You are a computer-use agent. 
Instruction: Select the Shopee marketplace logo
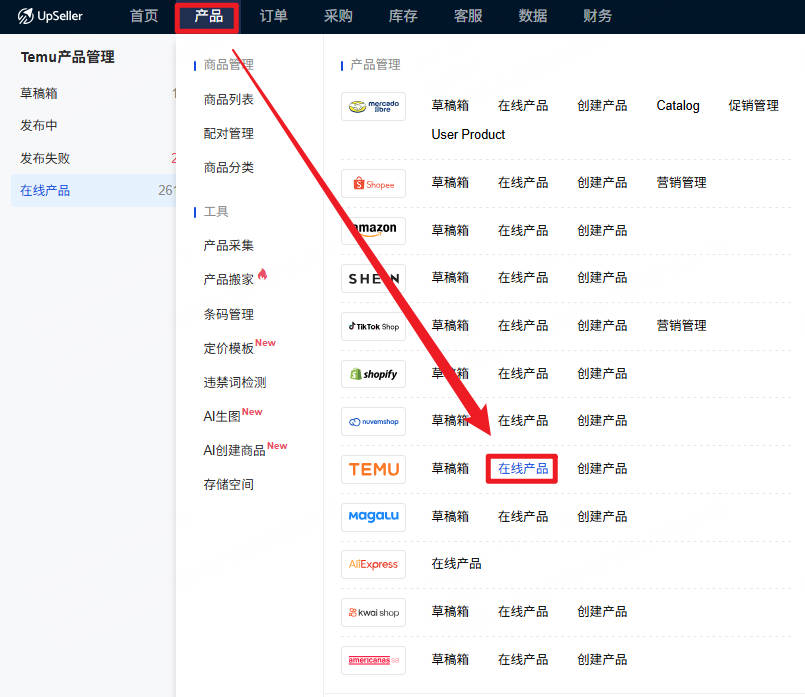point(373,184)
